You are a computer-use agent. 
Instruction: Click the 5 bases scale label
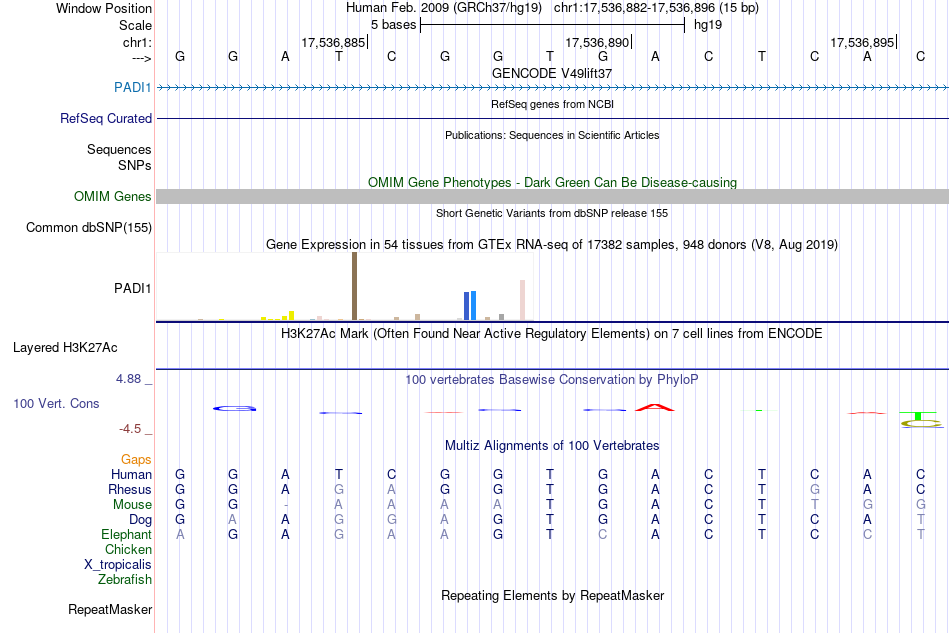click(x=393, y=25)
